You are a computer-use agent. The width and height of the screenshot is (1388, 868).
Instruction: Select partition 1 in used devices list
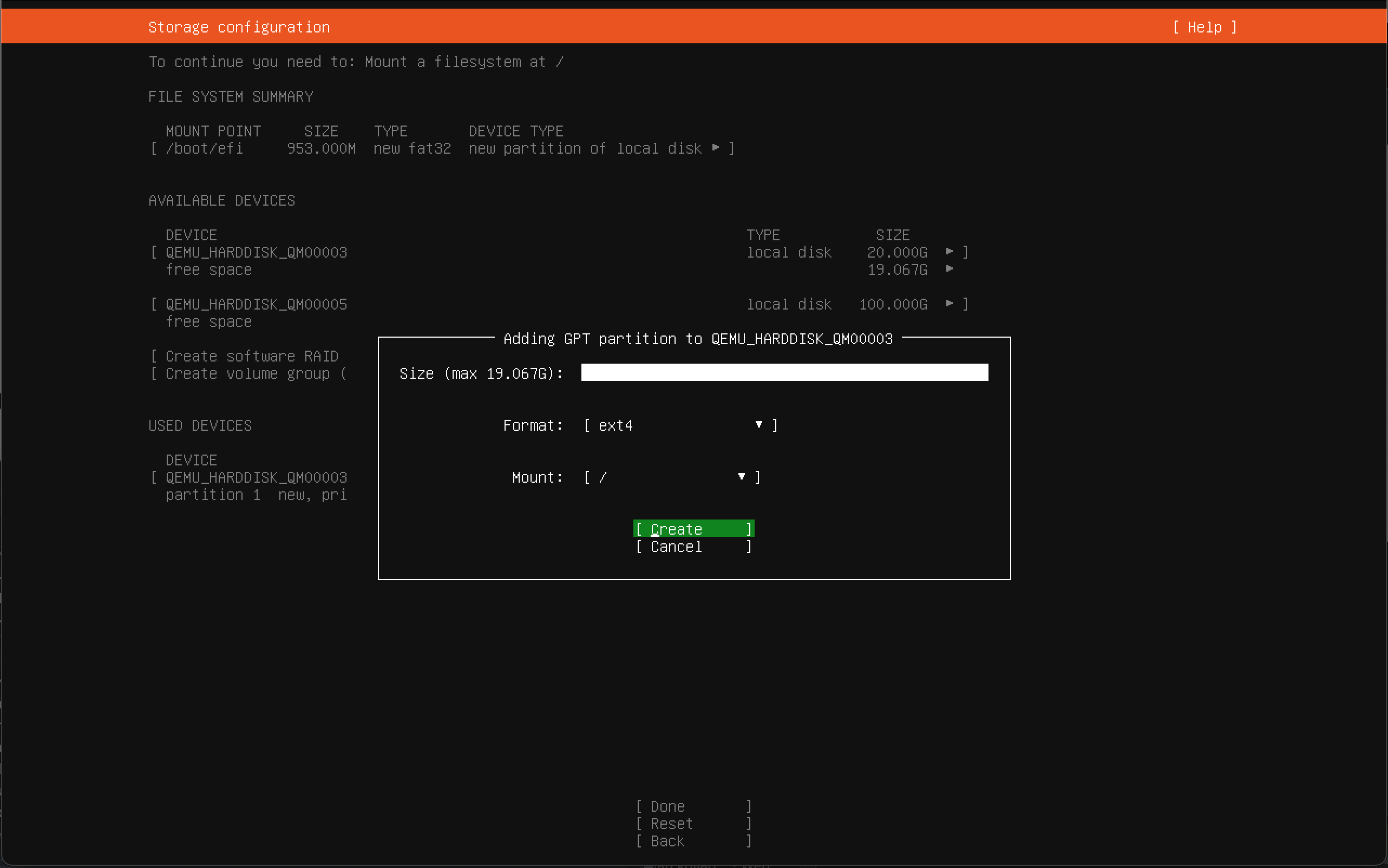pos(256,494)
